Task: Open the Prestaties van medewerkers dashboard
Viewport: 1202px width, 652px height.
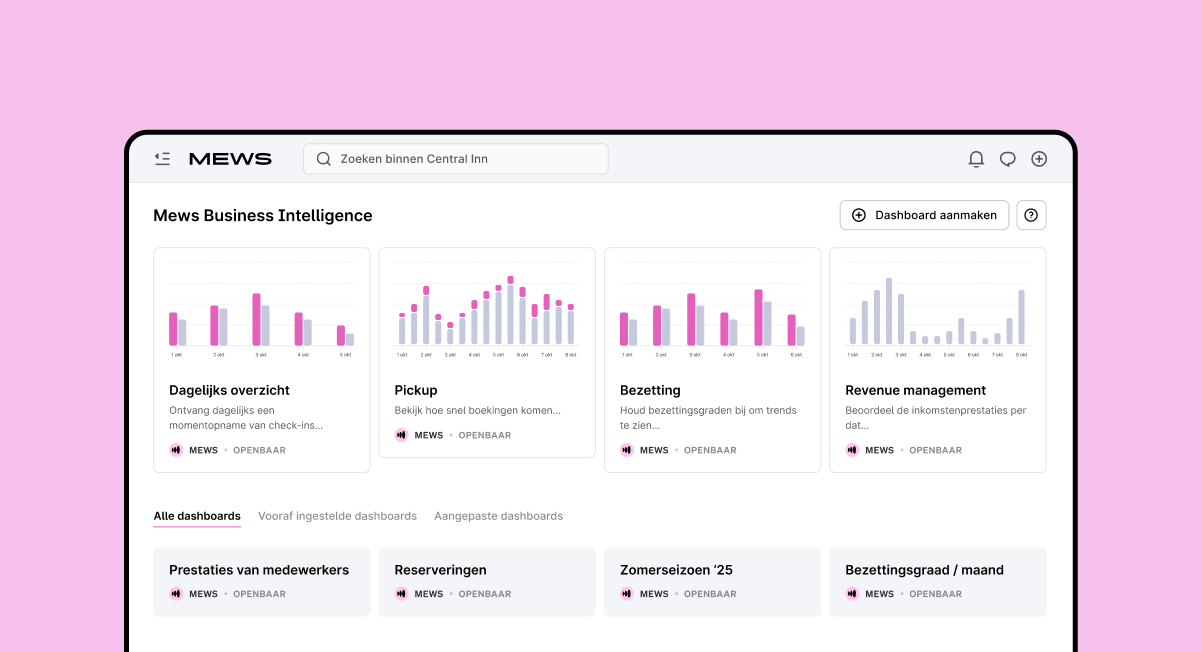Action: (x=260, y=571)
